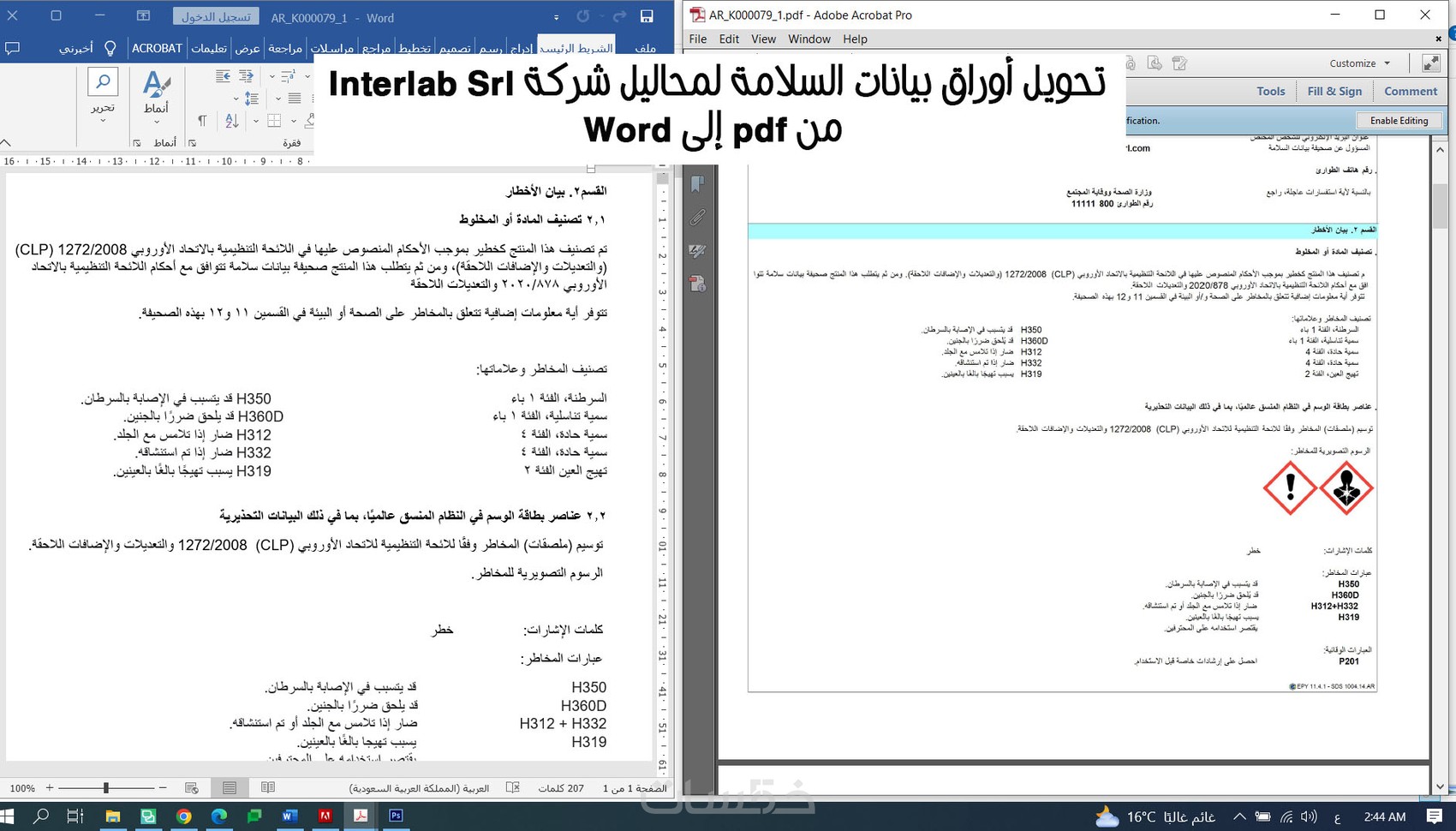The width and height of the screenshot is (1456, 831).
Task: Save the Word document with the floppy icon
Action: 647,16
